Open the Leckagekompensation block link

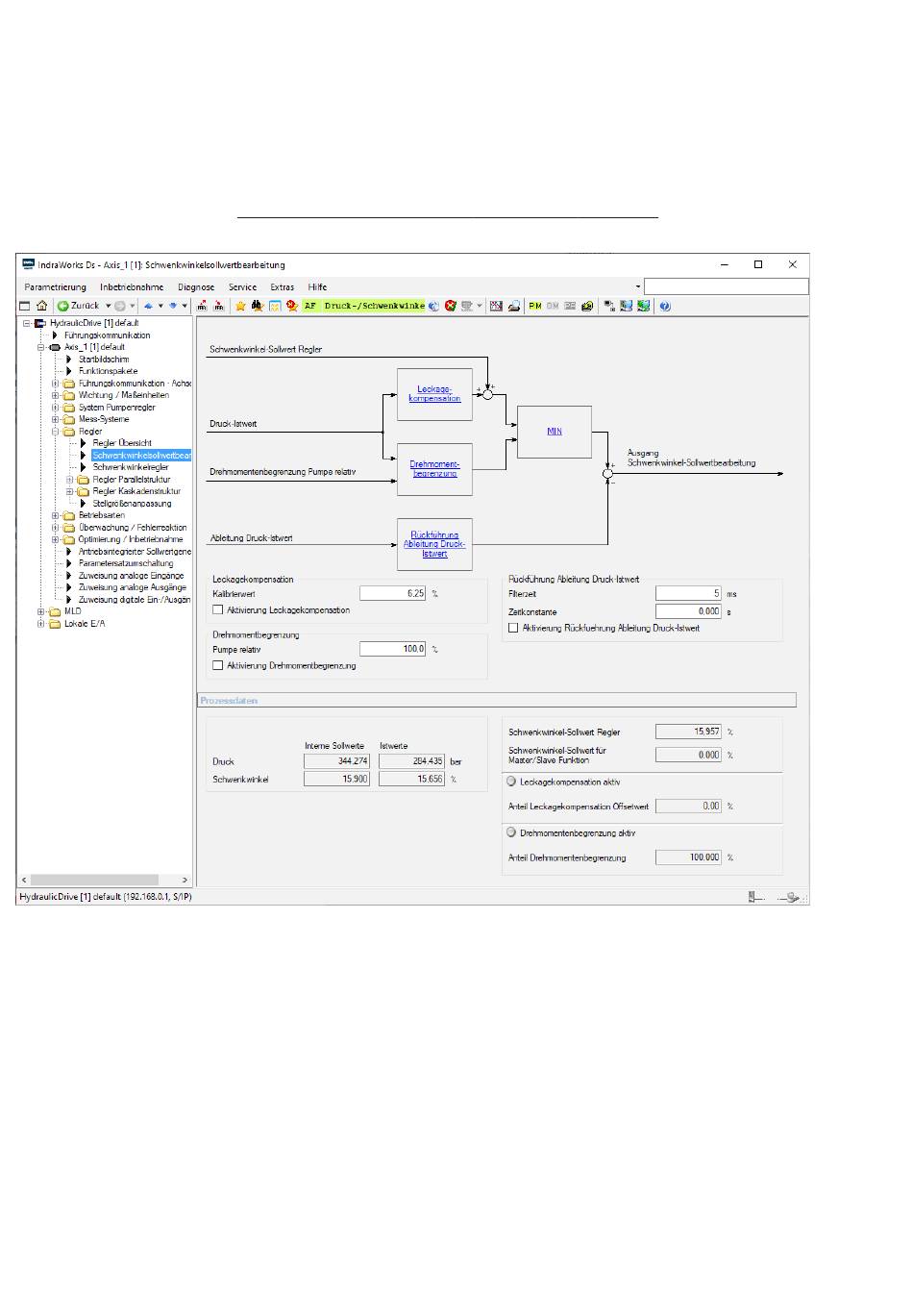(434, 393)
